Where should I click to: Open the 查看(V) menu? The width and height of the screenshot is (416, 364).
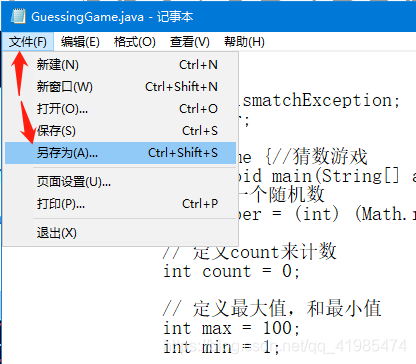coord(189,42)
